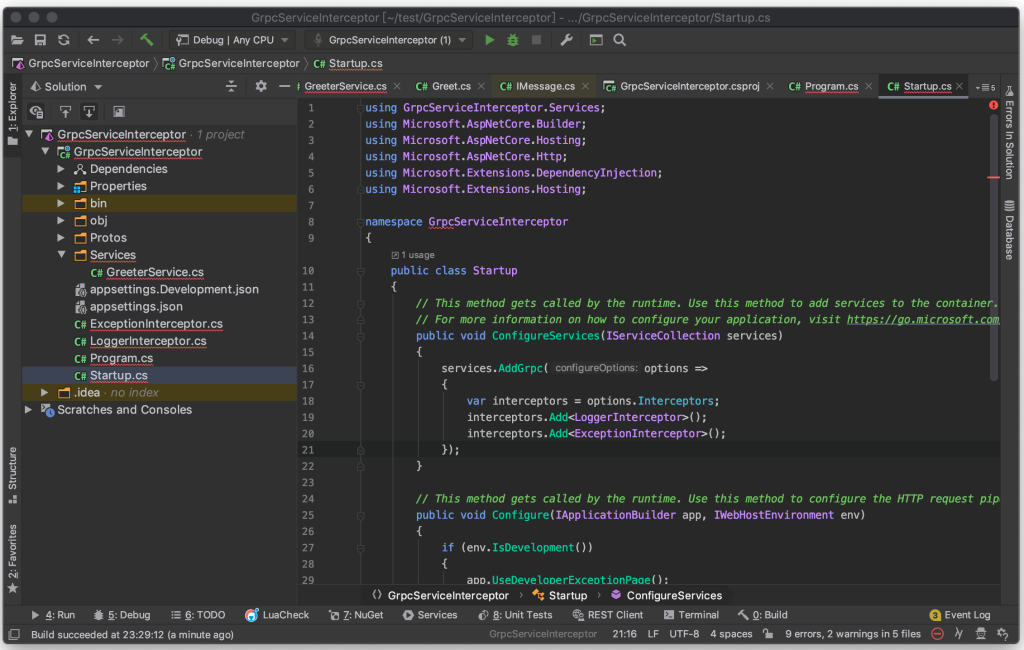The height and width of the screenshot is (650, 1024).
Task: Open settings with the wrench icon
Action: 566,40
